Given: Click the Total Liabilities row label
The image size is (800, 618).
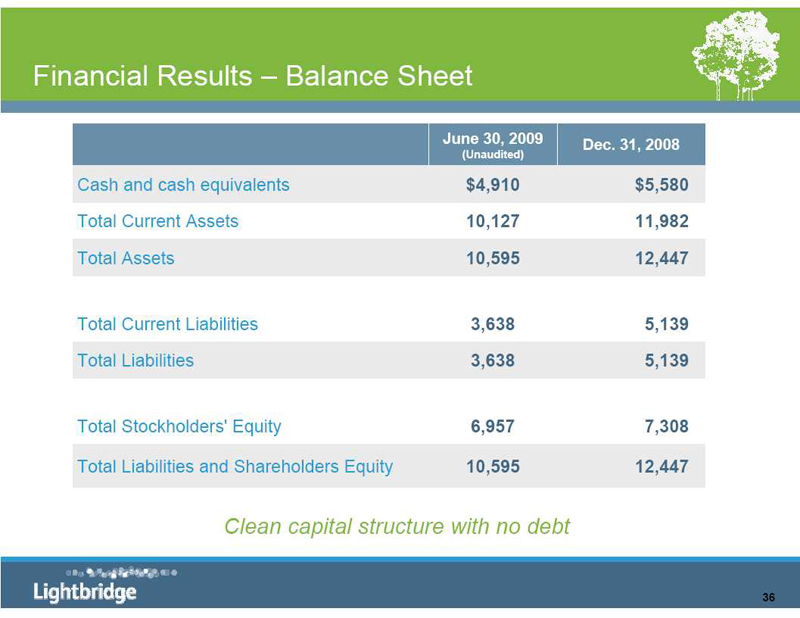Looking at the screenshot, I should [x=135, y=360].
